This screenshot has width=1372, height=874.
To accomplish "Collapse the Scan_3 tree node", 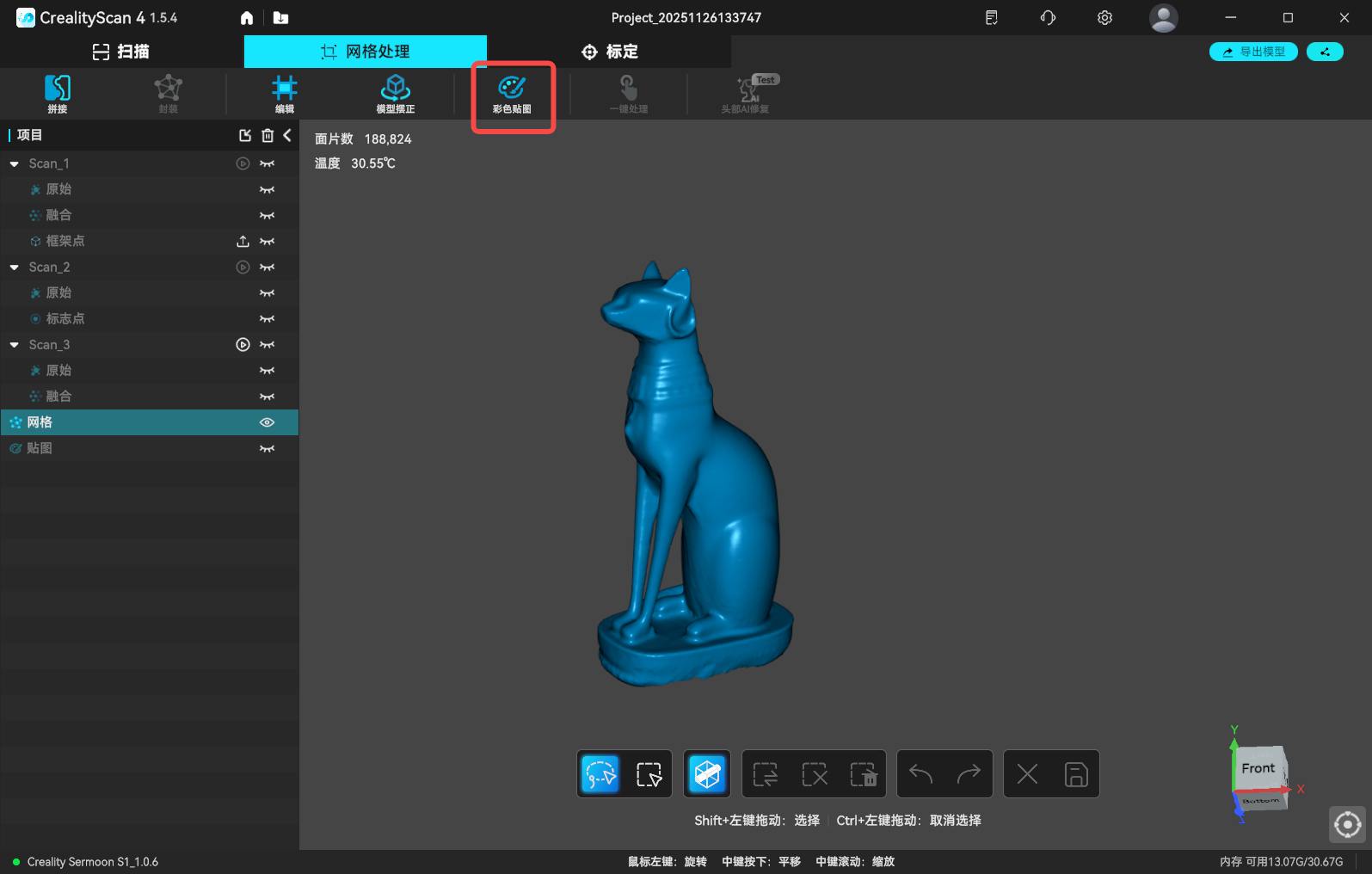I will (x=15, y=345).
